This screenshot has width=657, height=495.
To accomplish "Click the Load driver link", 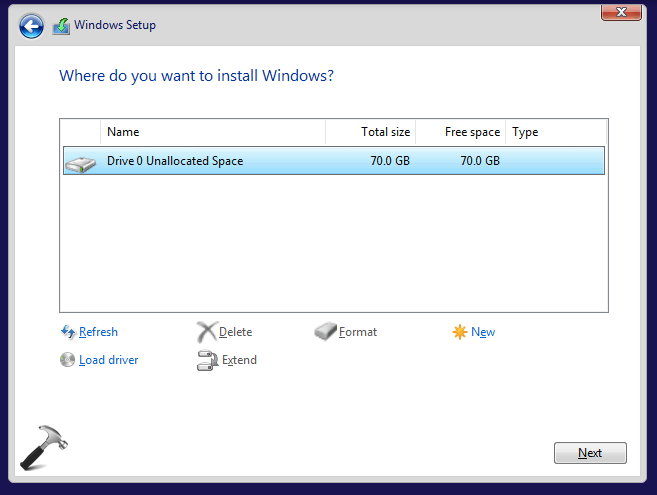I will pos(108,360).
